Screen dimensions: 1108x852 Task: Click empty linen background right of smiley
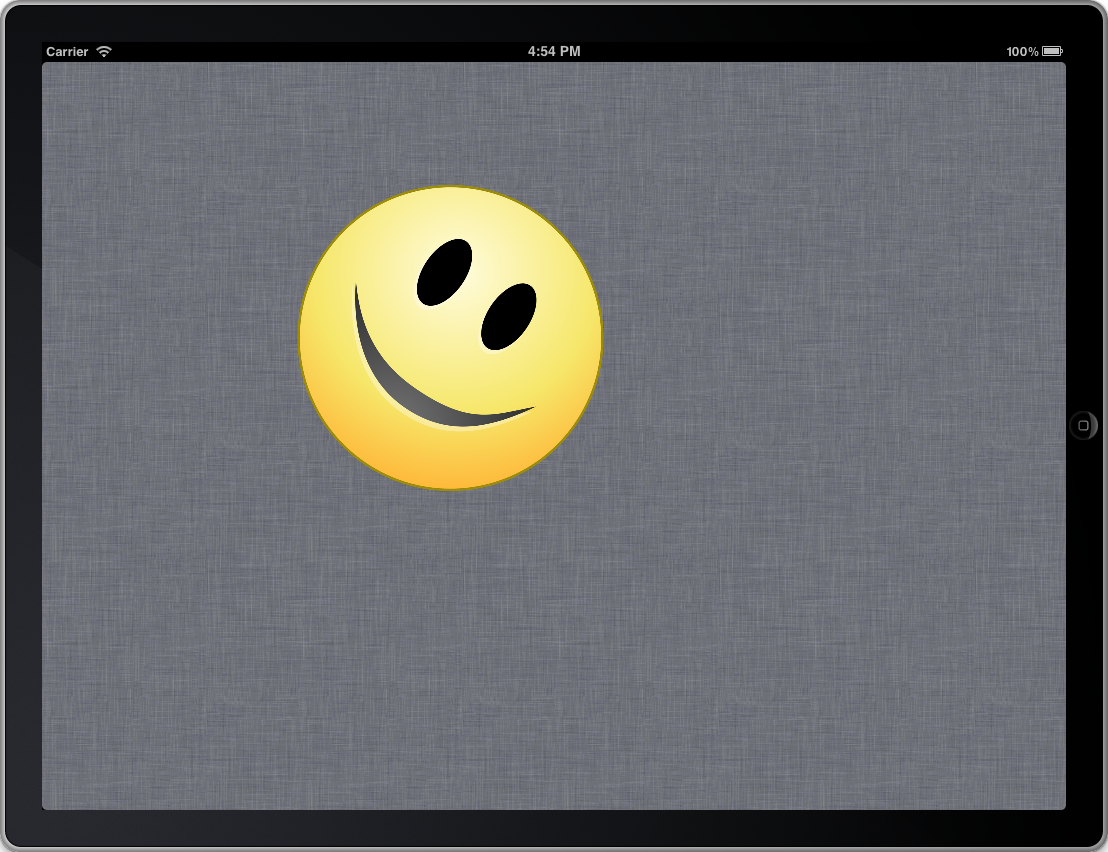(x=820, y=340)
